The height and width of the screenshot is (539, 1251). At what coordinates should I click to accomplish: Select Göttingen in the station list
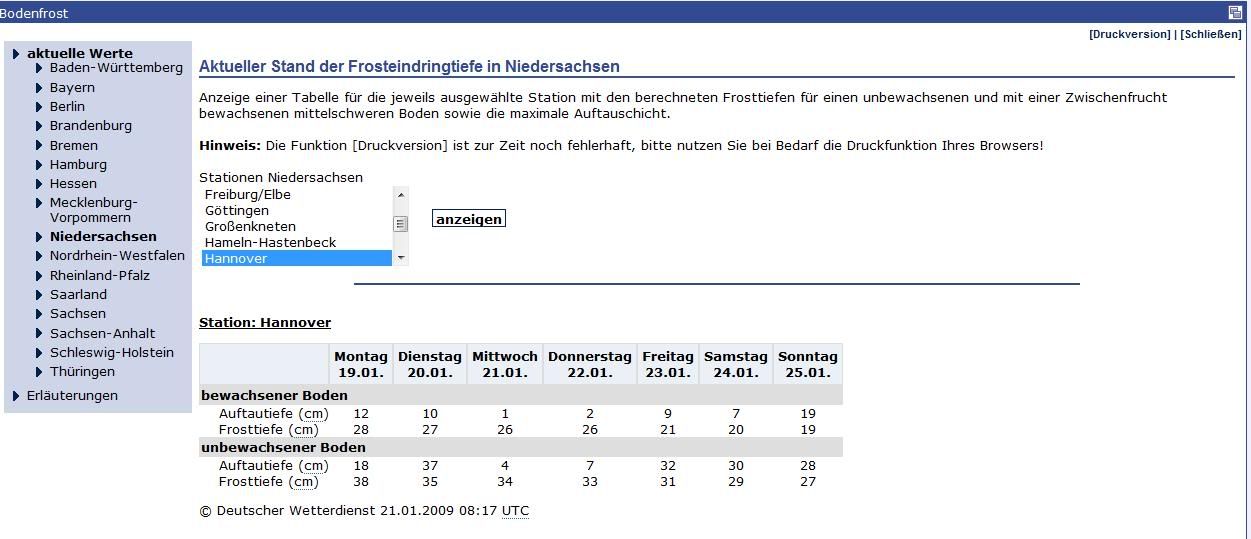237,211
